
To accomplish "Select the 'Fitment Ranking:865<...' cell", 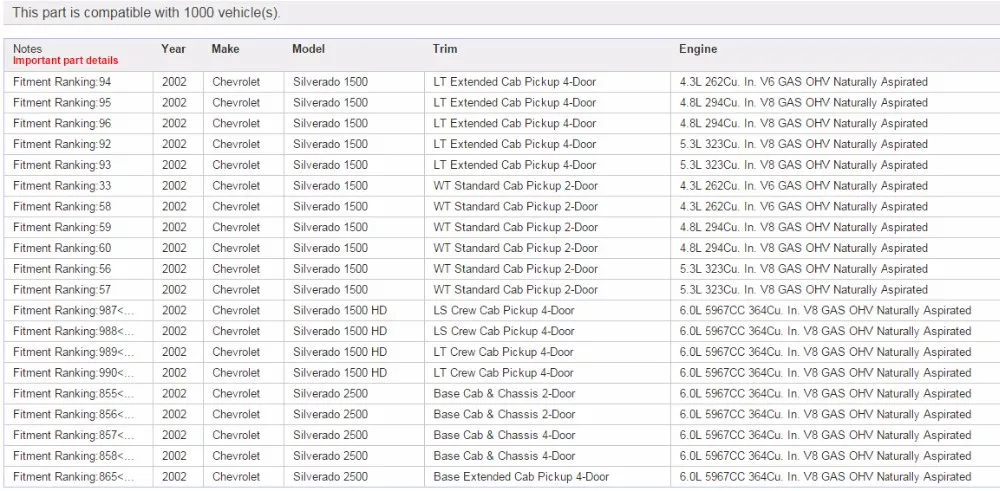I will coord(78,477).
